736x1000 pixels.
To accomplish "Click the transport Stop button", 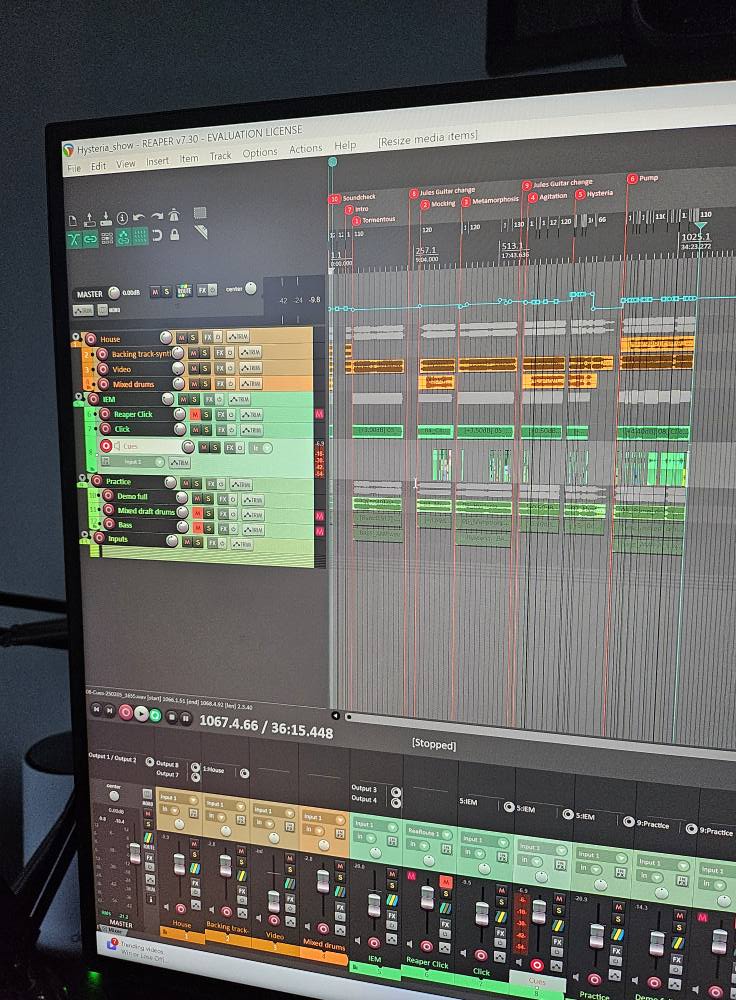I will [x=171, y=717].
